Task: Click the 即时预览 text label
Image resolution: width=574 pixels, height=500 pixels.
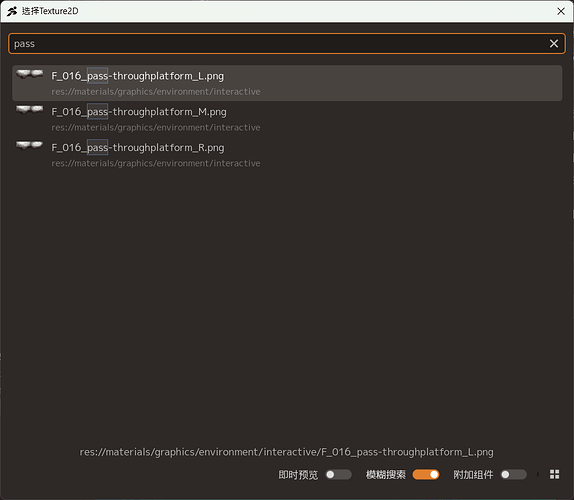Action: click(x=298, y=475)
